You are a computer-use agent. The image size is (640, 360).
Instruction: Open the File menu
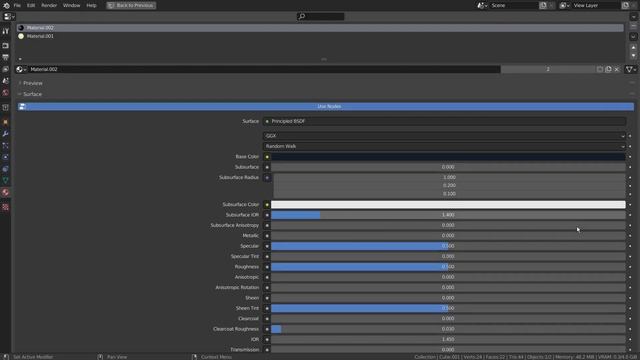pos(17,5)
